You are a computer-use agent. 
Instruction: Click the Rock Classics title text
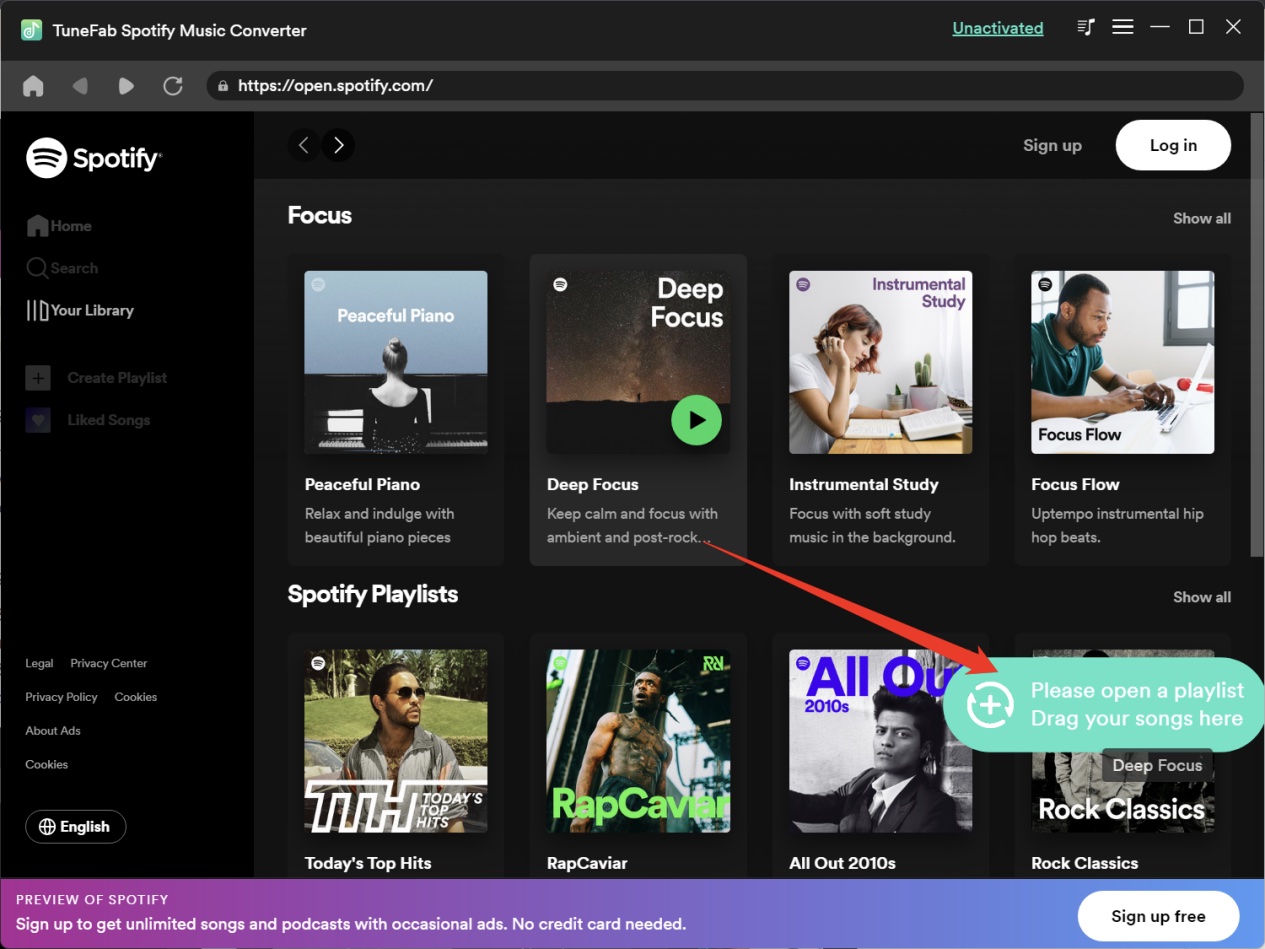point(1085,863)
